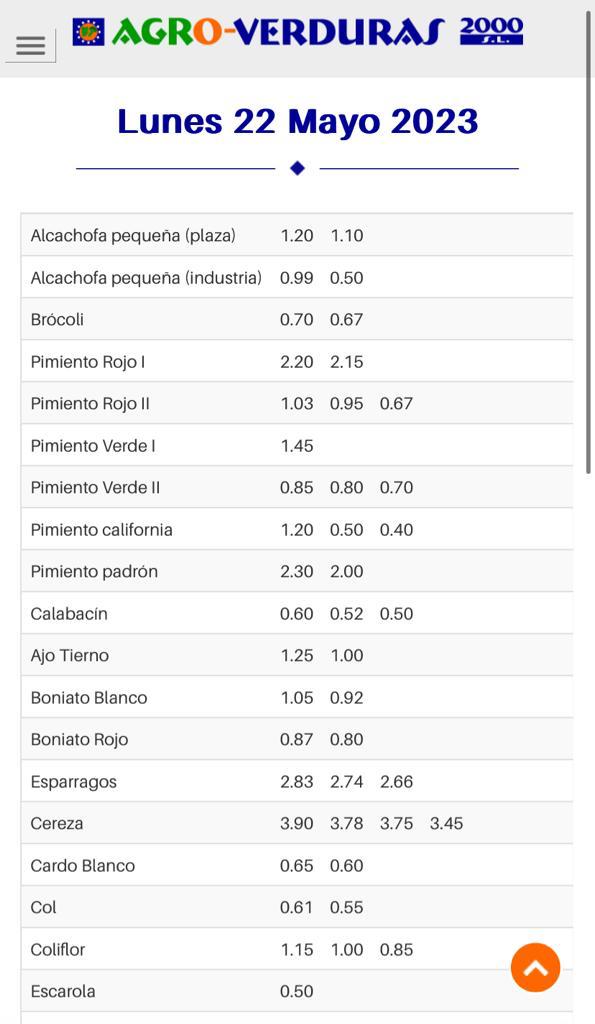Click the Pimiento padrón price 2.30
This screenshot has height=1024, width=595.
297,571
